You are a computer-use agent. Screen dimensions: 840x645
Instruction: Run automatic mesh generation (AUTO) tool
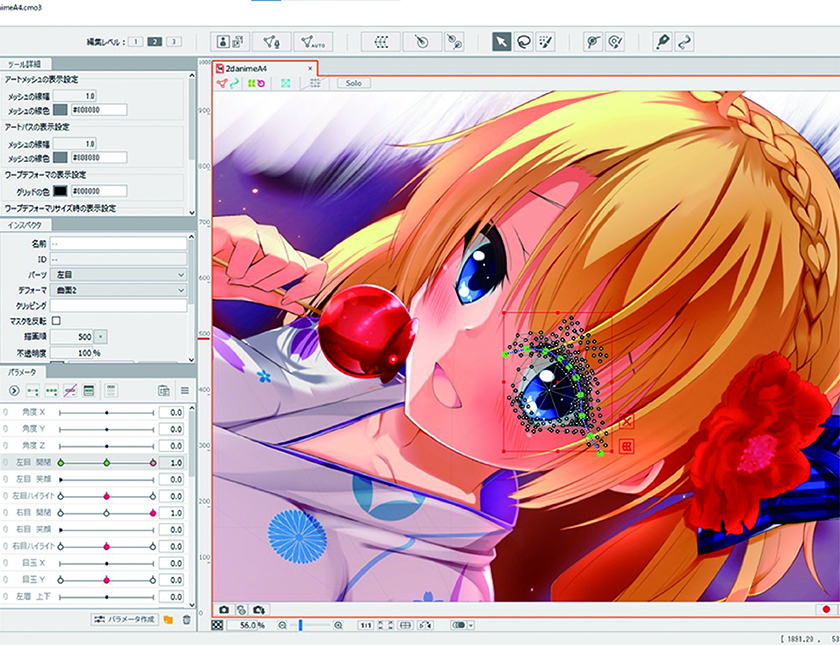pos(313,42)
